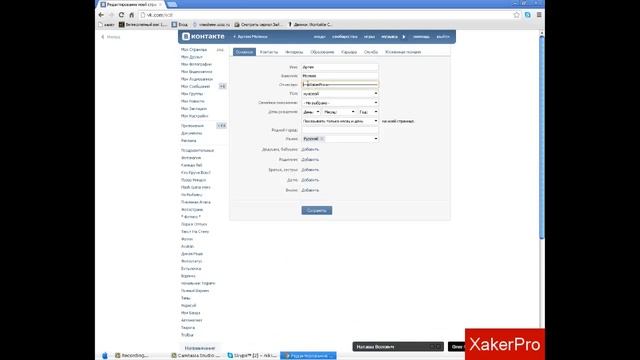The width and height of the screenshot is (640, 360).
Task: Switch to the Служба tab
Action: click(371, 52)
